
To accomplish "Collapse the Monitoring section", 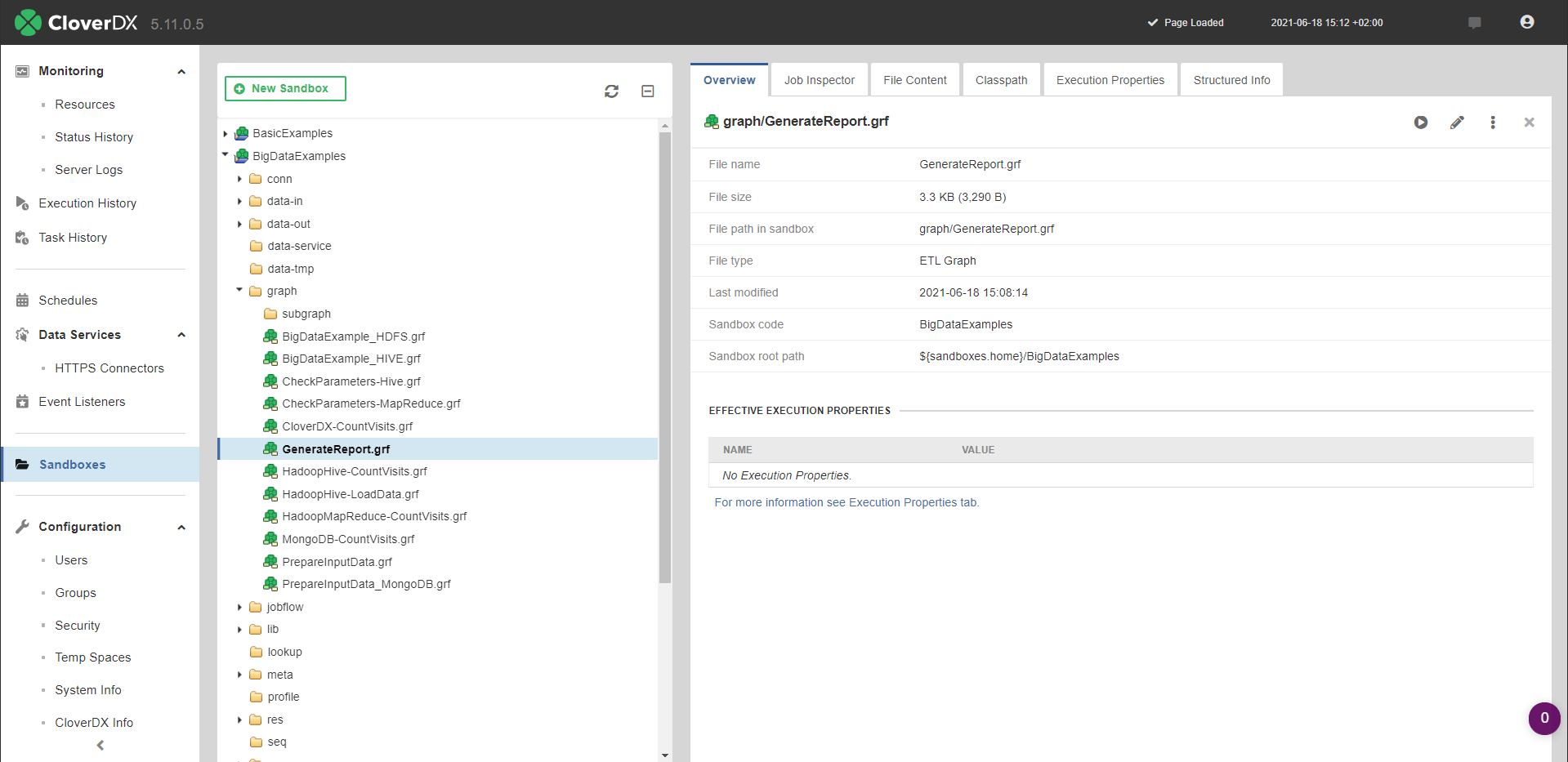I will point(181,72).
